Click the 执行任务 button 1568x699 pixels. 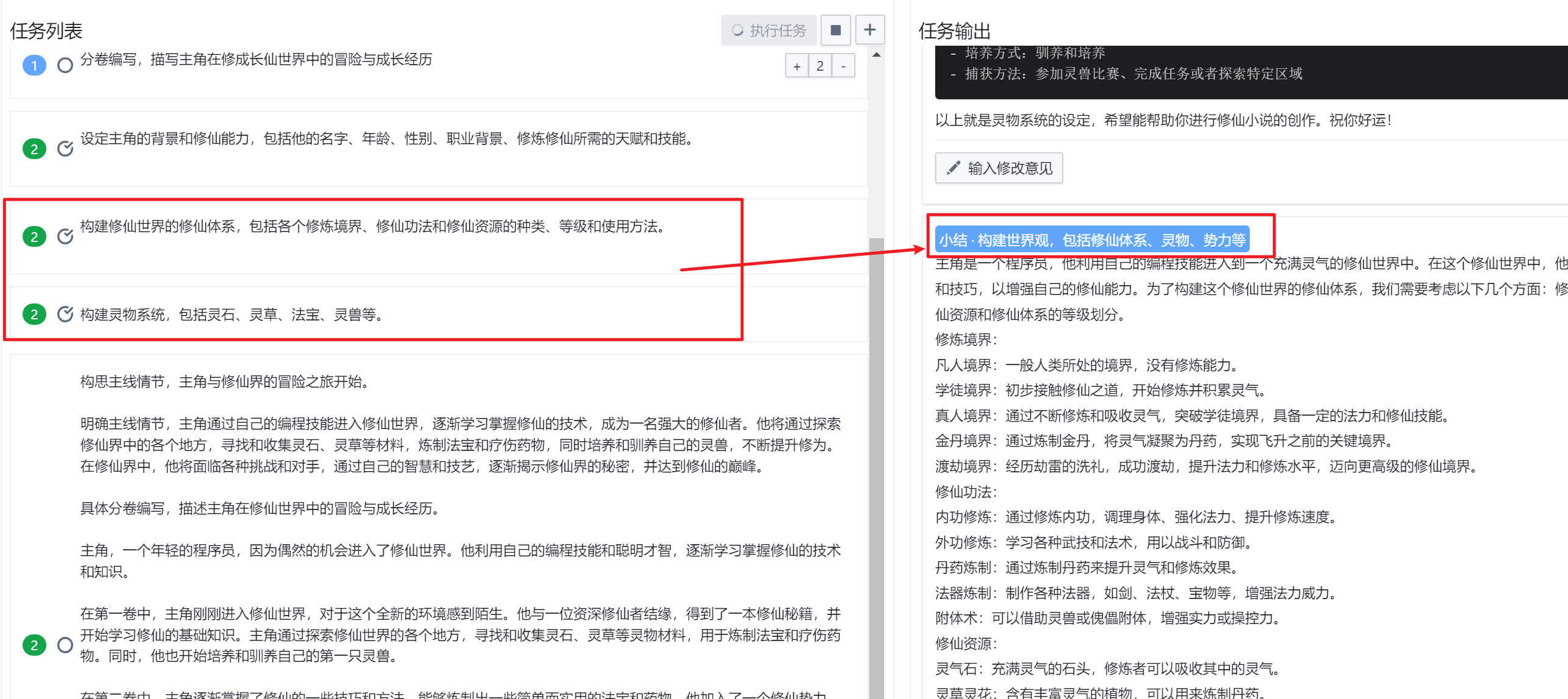[x=769, y=30]
